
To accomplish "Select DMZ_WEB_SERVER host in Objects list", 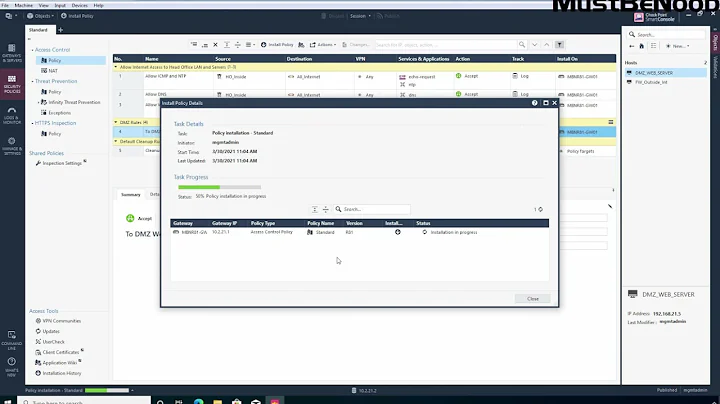I will point(665,73).
